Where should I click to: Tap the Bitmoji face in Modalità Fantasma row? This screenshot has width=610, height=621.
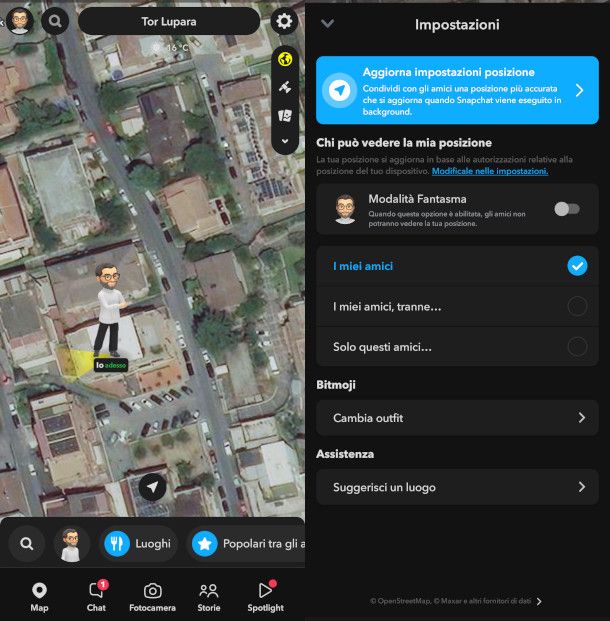click(345, 209)
